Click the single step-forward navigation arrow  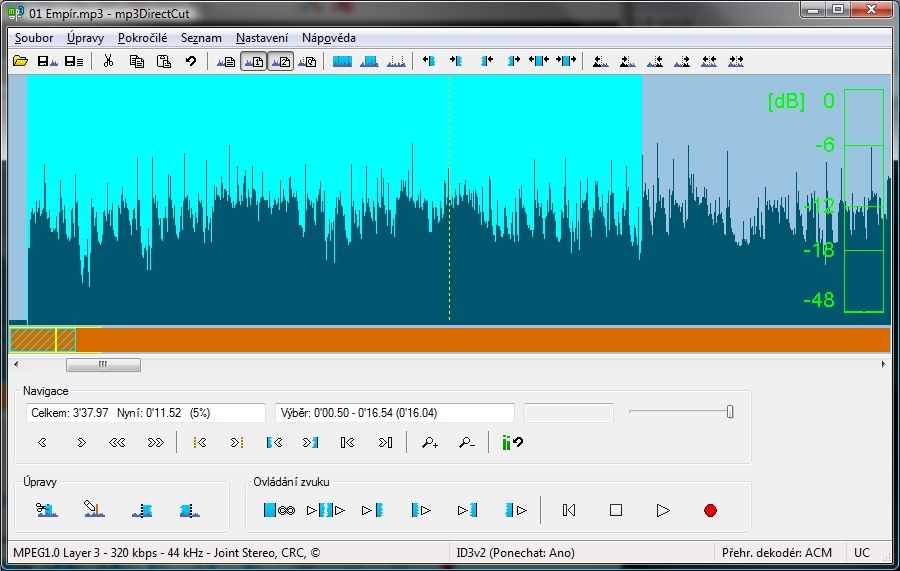coord(81,442)
